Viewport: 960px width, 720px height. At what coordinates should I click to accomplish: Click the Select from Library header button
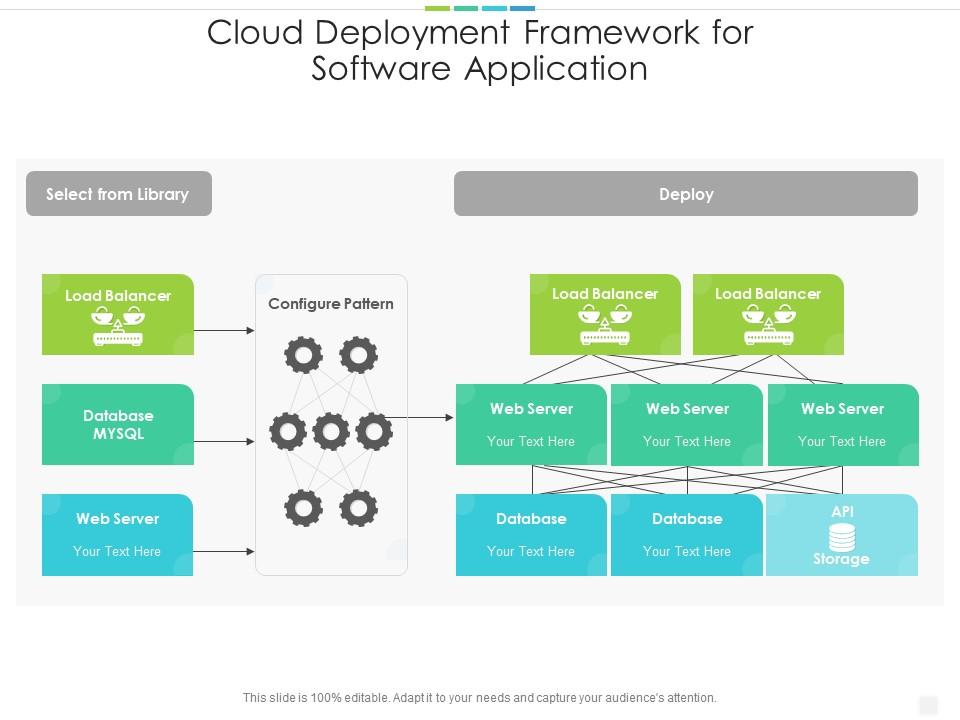(118, 194)
